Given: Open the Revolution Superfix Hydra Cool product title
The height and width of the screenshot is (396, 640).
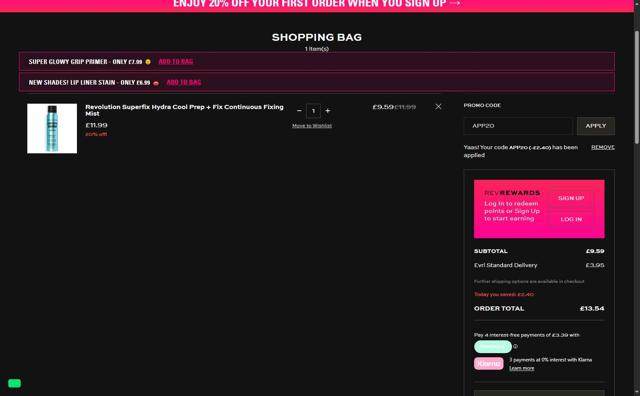Looking at the screenshot, I should click(184, 110).
